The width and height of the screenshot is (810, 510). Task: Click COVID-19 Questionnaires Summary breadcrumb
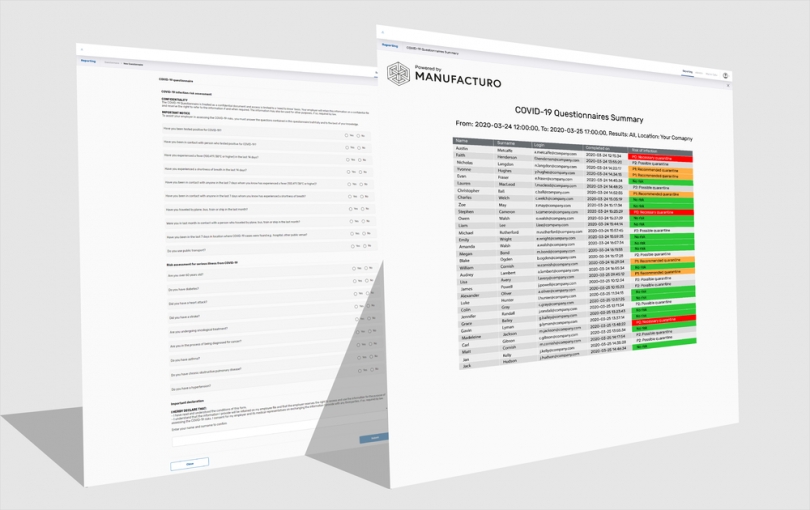(432, 50)
